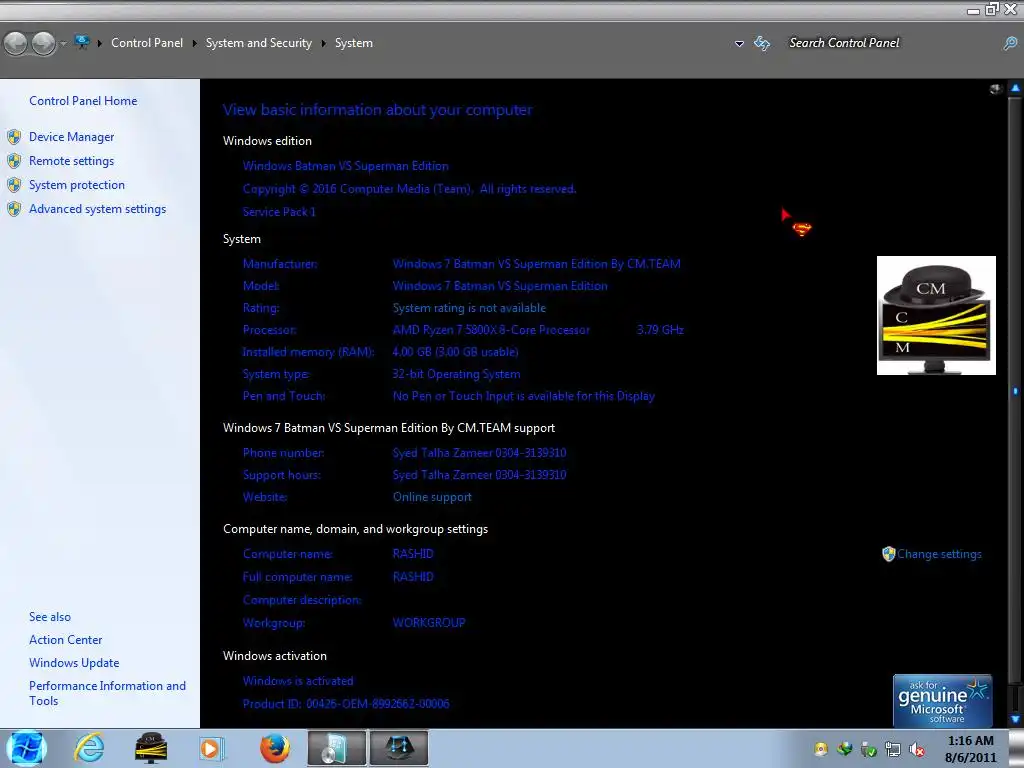Expand the arrow after Control Panel breadcrumb
The height and width of the screenshot is (768, 1024).
(x=195, y=43)
